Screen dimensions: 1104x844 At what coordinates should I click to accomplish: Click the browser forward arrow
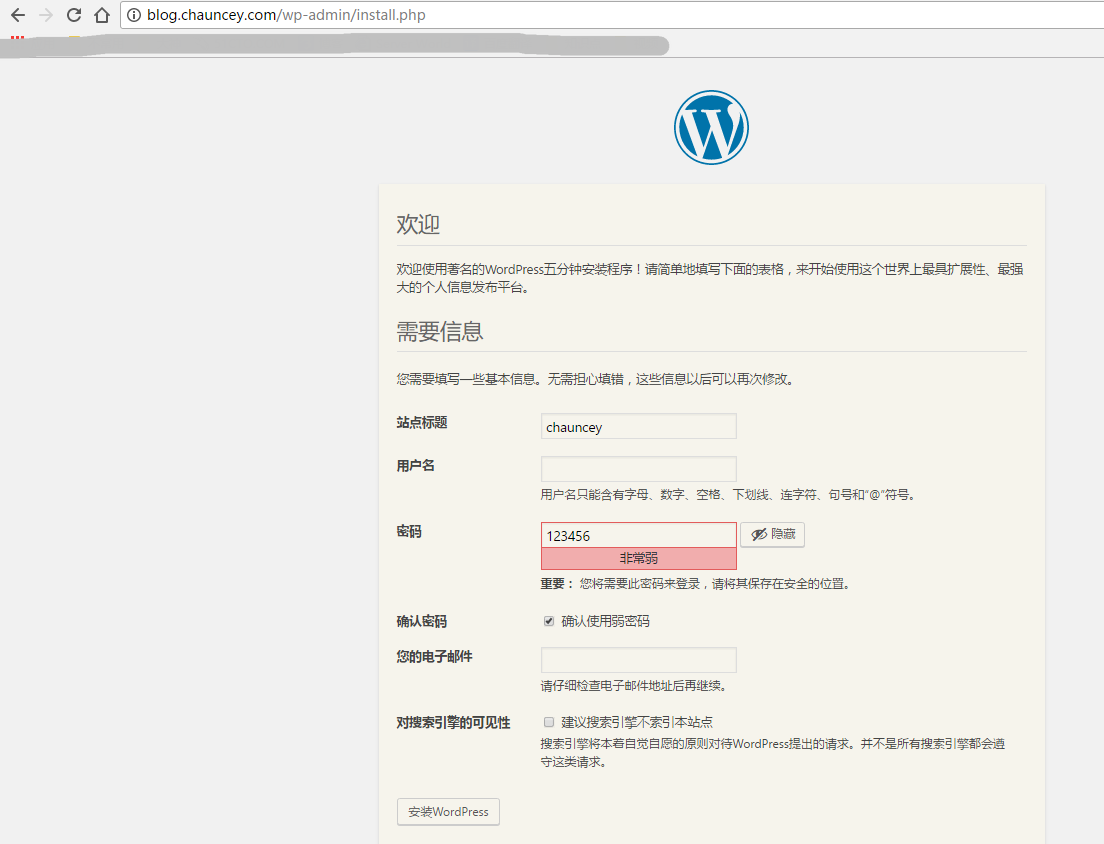point(46,15)
